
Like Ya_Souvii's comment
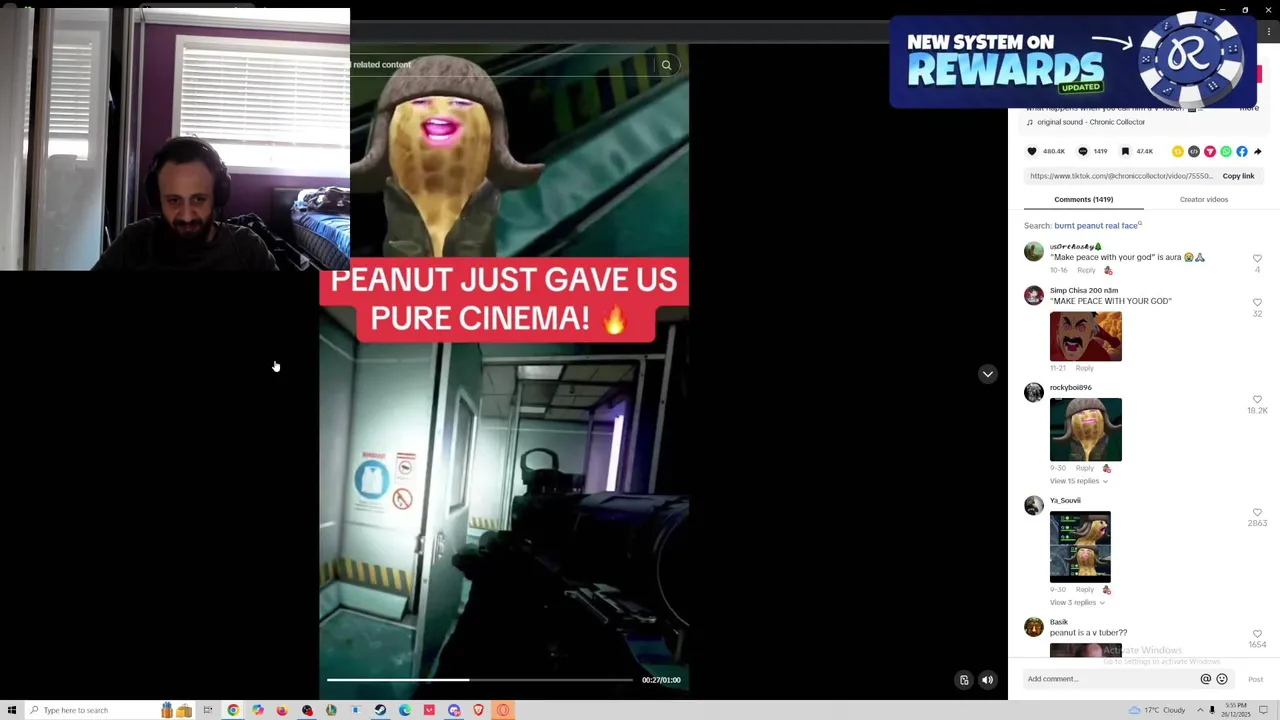coord(1257,512)
